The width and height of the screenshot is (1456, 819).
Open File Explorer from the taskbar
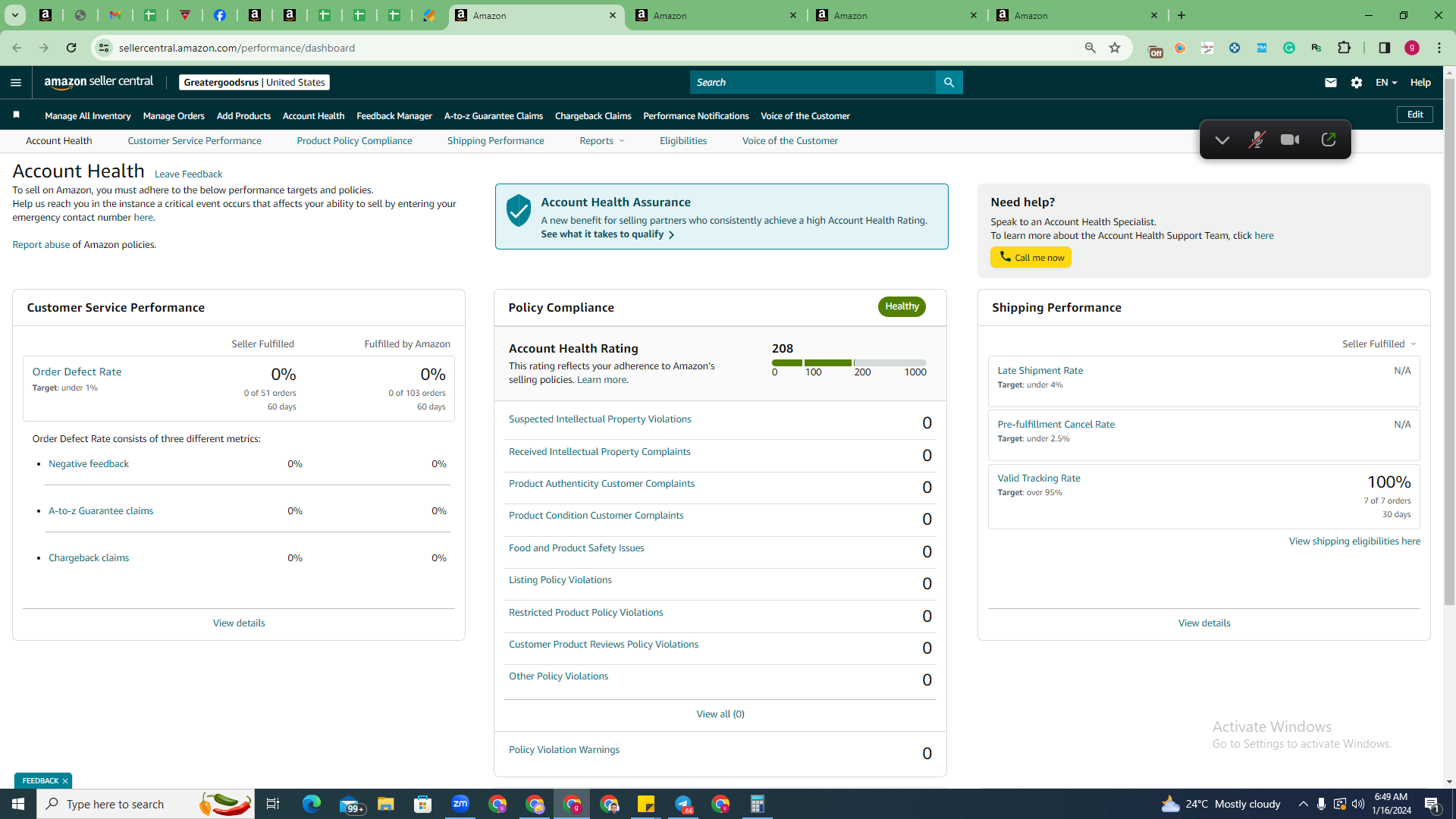click(386, 804)
